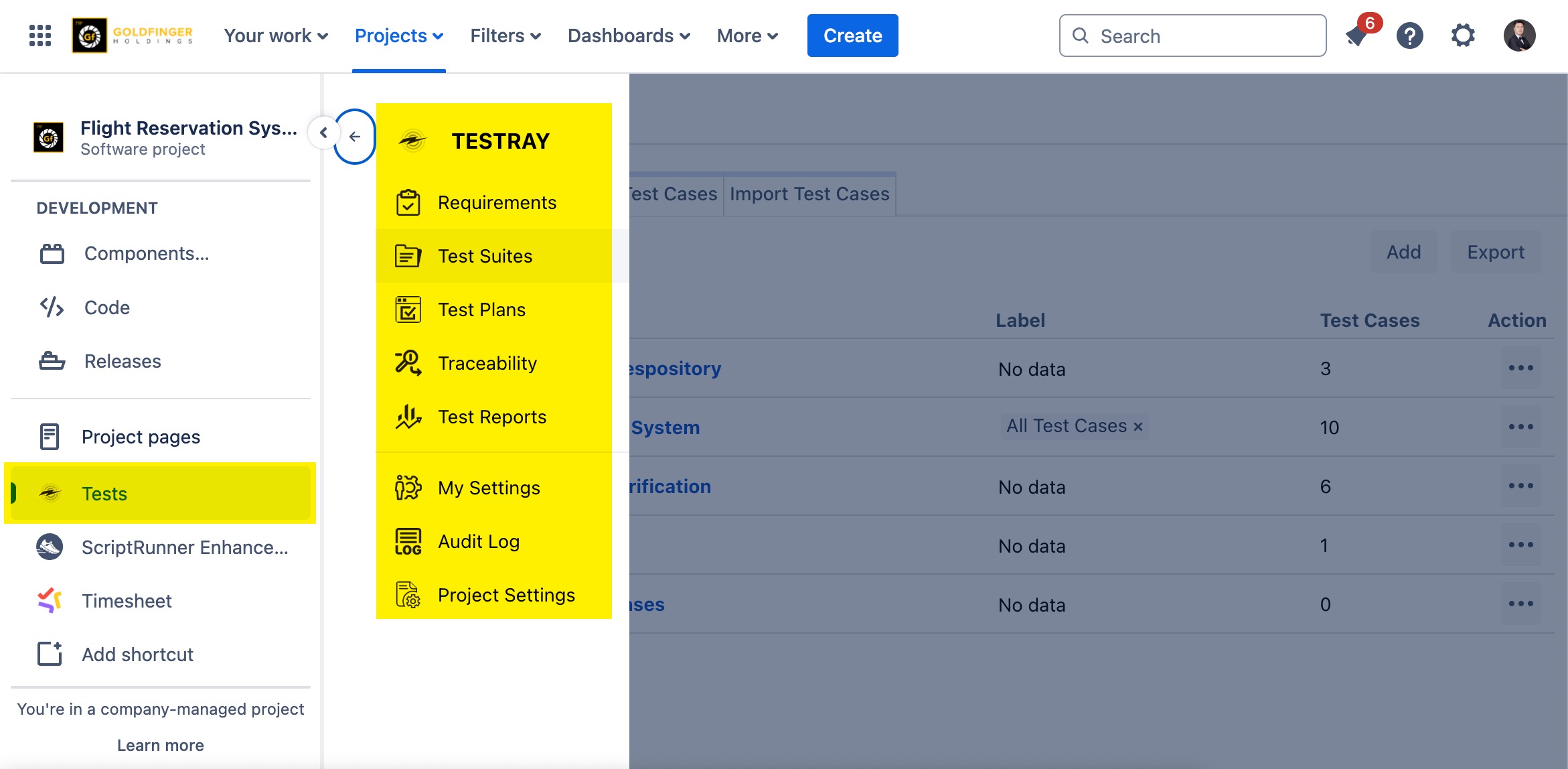1568x769 pixels.
Task: Open the settings gear icon
Action: (x=1464, y=36)
